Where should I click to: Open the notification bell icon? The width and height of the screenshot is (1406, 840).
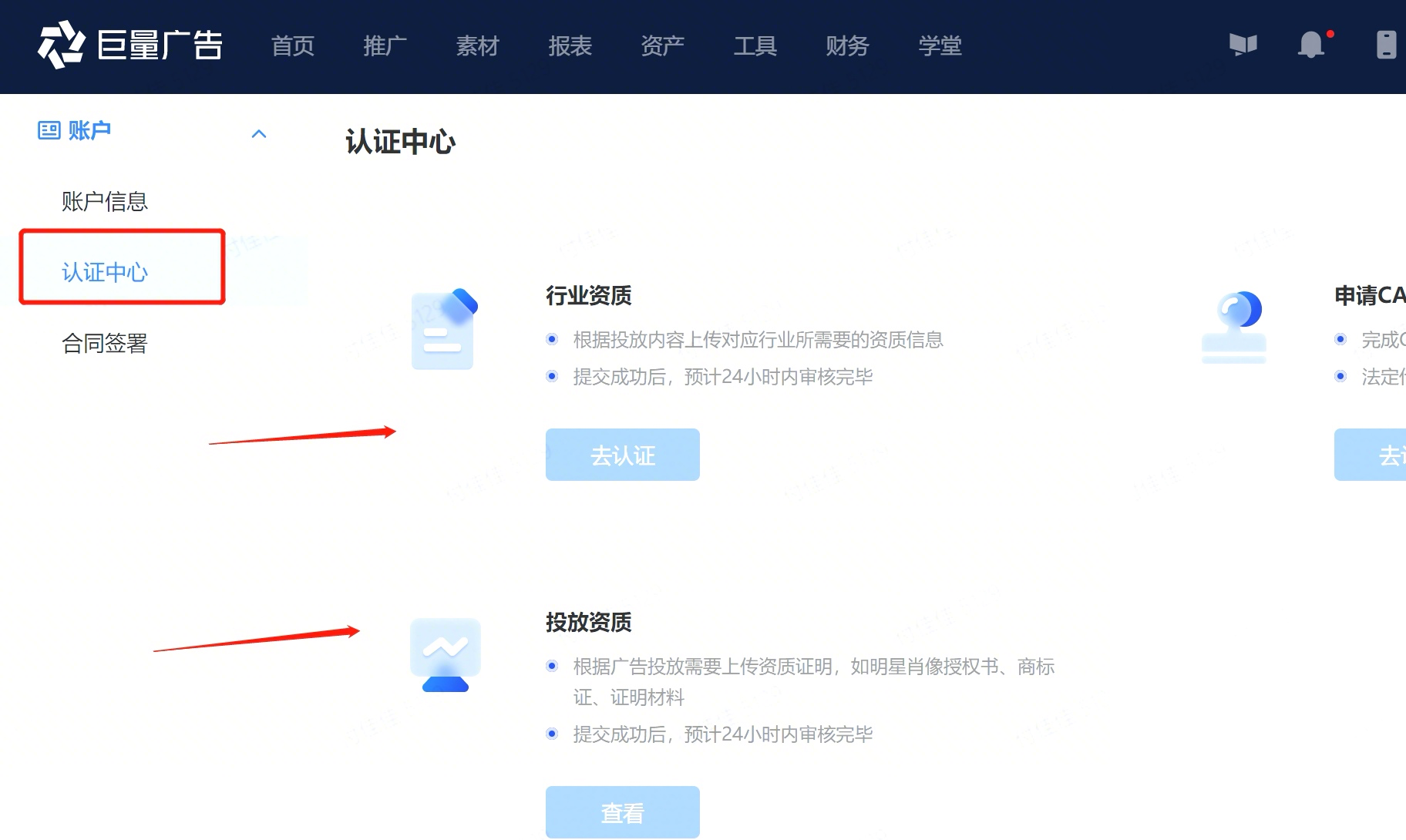[x=1311, y=45]
